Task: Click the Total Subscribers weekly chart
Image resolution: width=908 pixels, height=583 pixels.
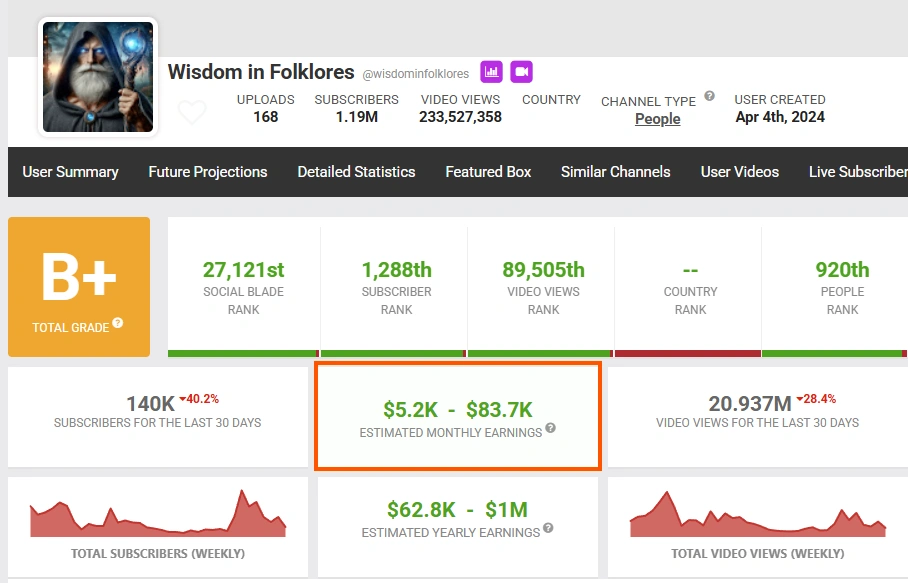Action: 158,514
